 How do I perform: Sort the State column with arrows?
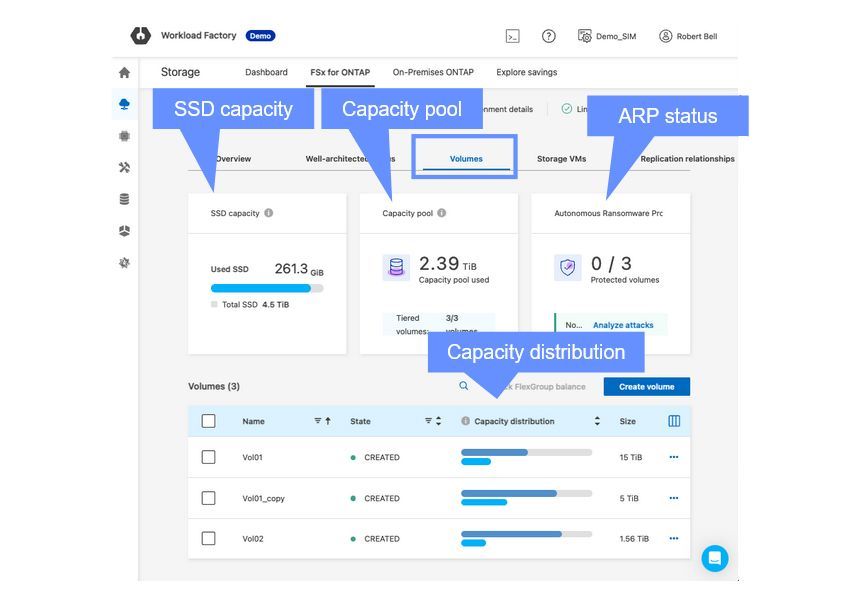439,421
